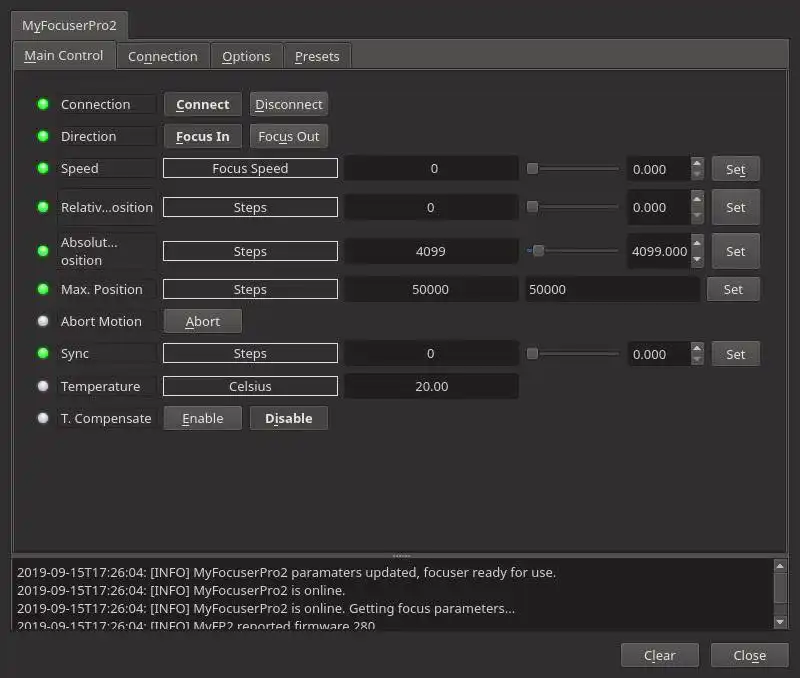800x678 pixels.
Task: Click the Sync slider handle
Action: 532,354
